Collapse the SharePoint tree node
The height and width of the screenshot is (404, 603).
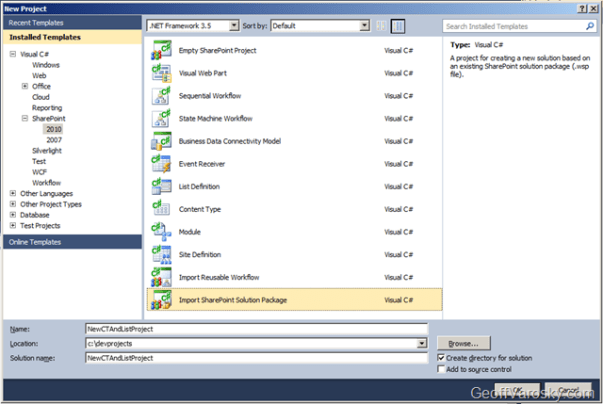pos(24,118)
